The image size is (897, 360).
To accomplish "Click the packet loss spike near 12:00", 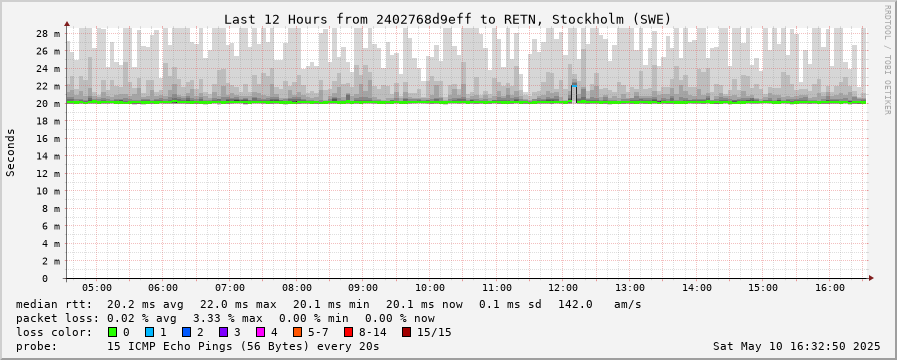I will 574,94.
